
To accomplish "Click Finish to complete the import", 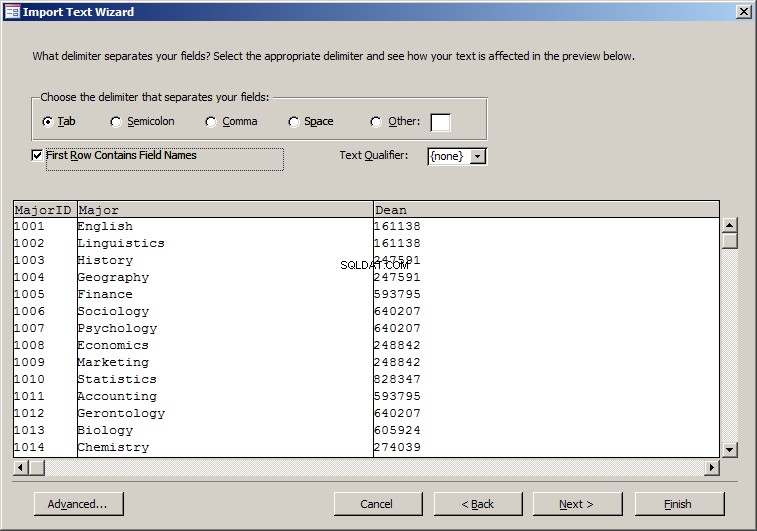I will pyautogui.click(x=679, y=504).
